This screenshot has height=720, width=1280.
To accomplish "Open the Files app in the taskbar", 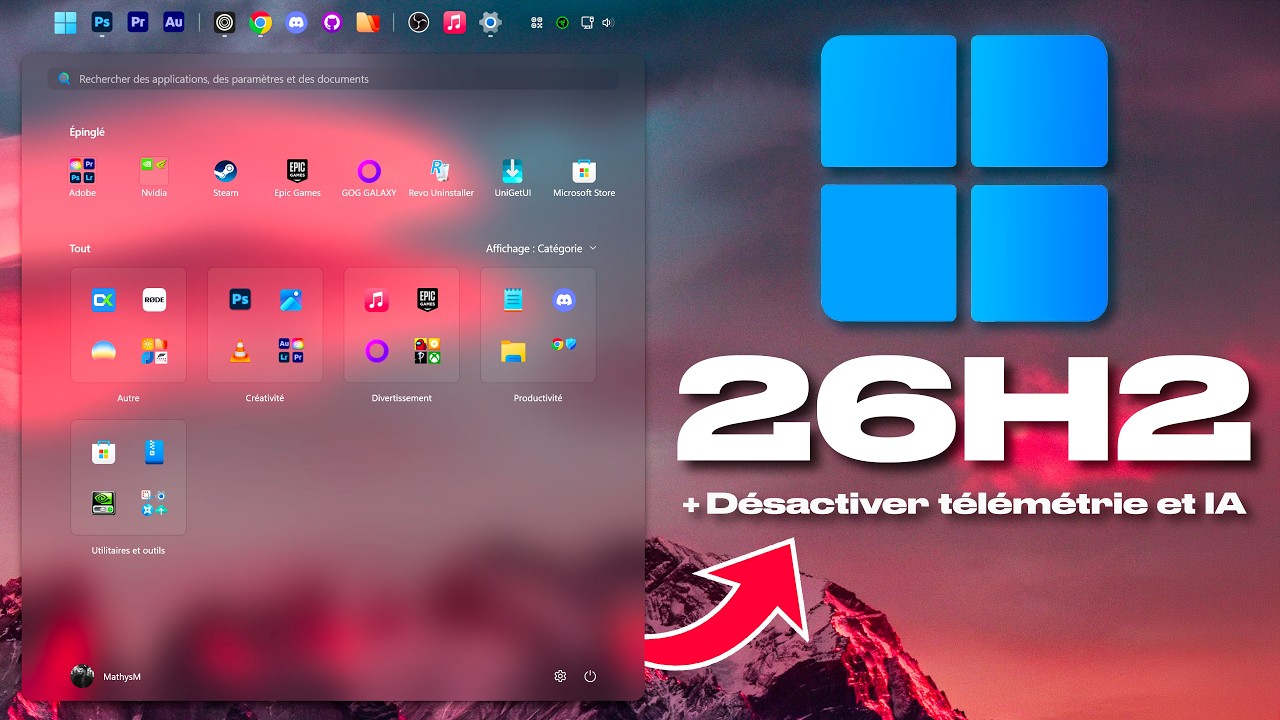I will pyautogui.click(x=368, y=22).
